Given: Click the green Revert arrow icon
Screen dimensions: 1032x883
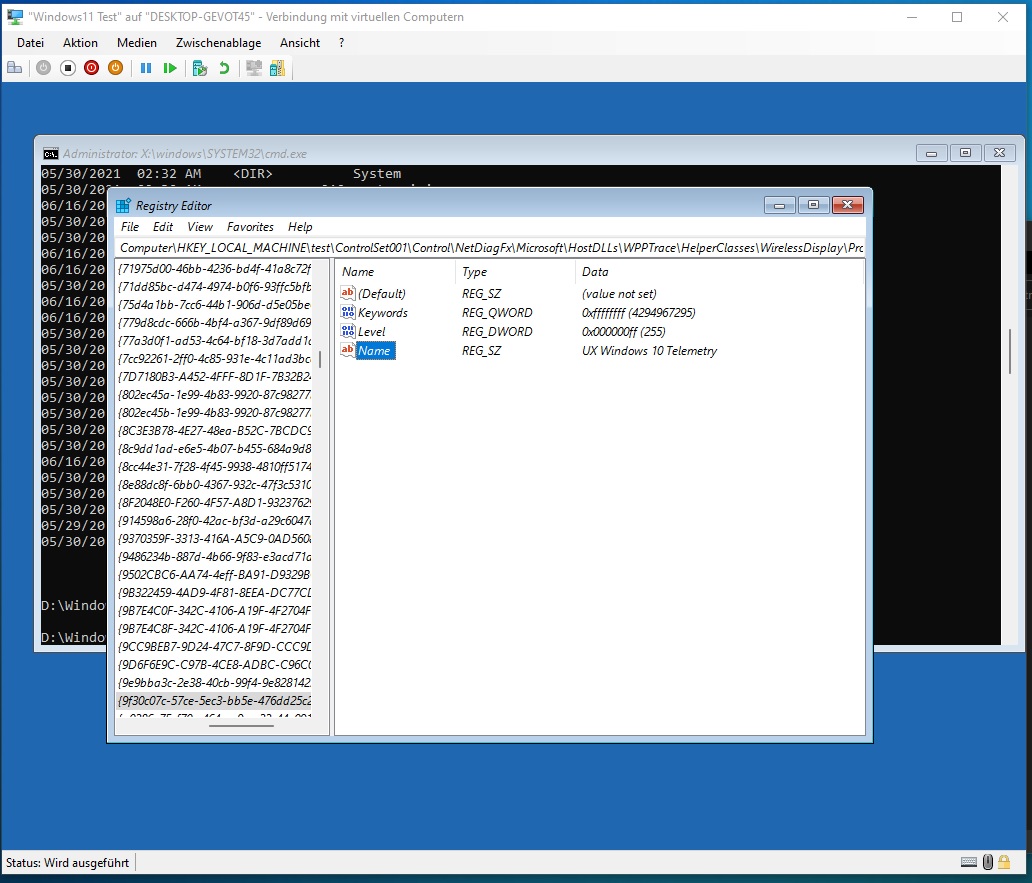Looking at the screenshot, I should coord(224,68).
